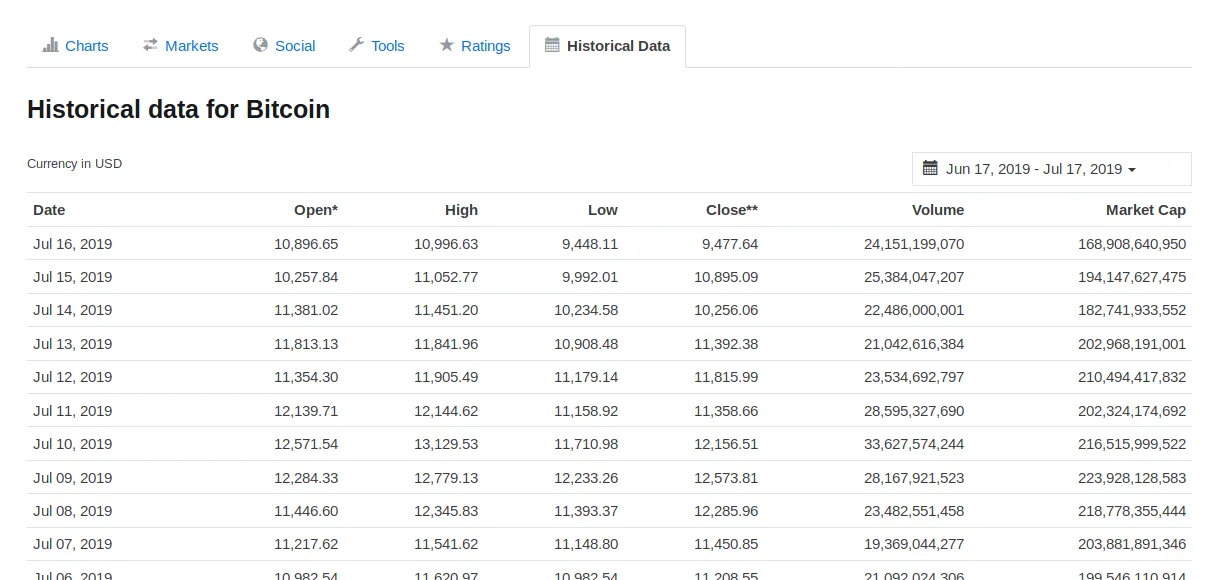Click market cap 223,928,128,583
Image resolution: width=1231 pixels, height=580 pixels.
click(1132, 478)
